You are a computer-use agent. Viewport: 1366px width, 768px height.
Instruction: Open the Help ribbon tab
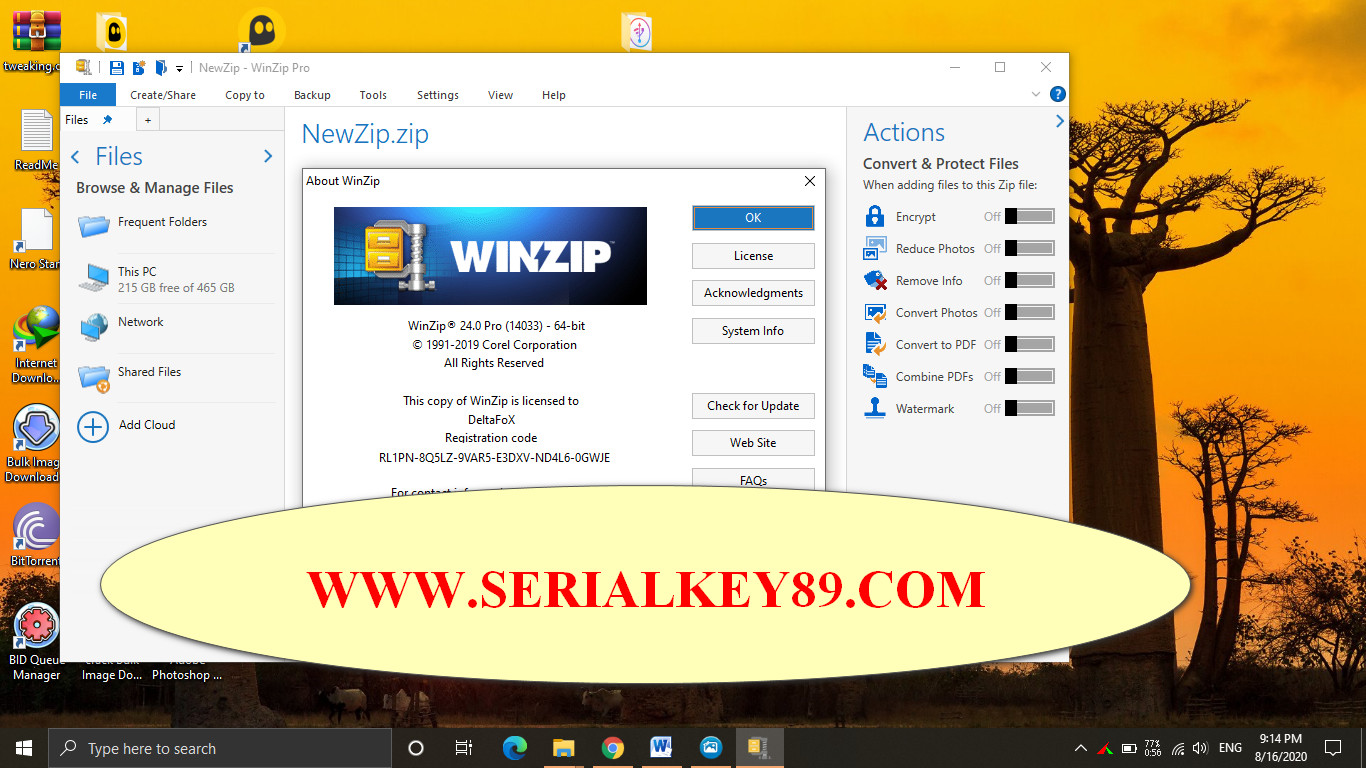[553, 95]
